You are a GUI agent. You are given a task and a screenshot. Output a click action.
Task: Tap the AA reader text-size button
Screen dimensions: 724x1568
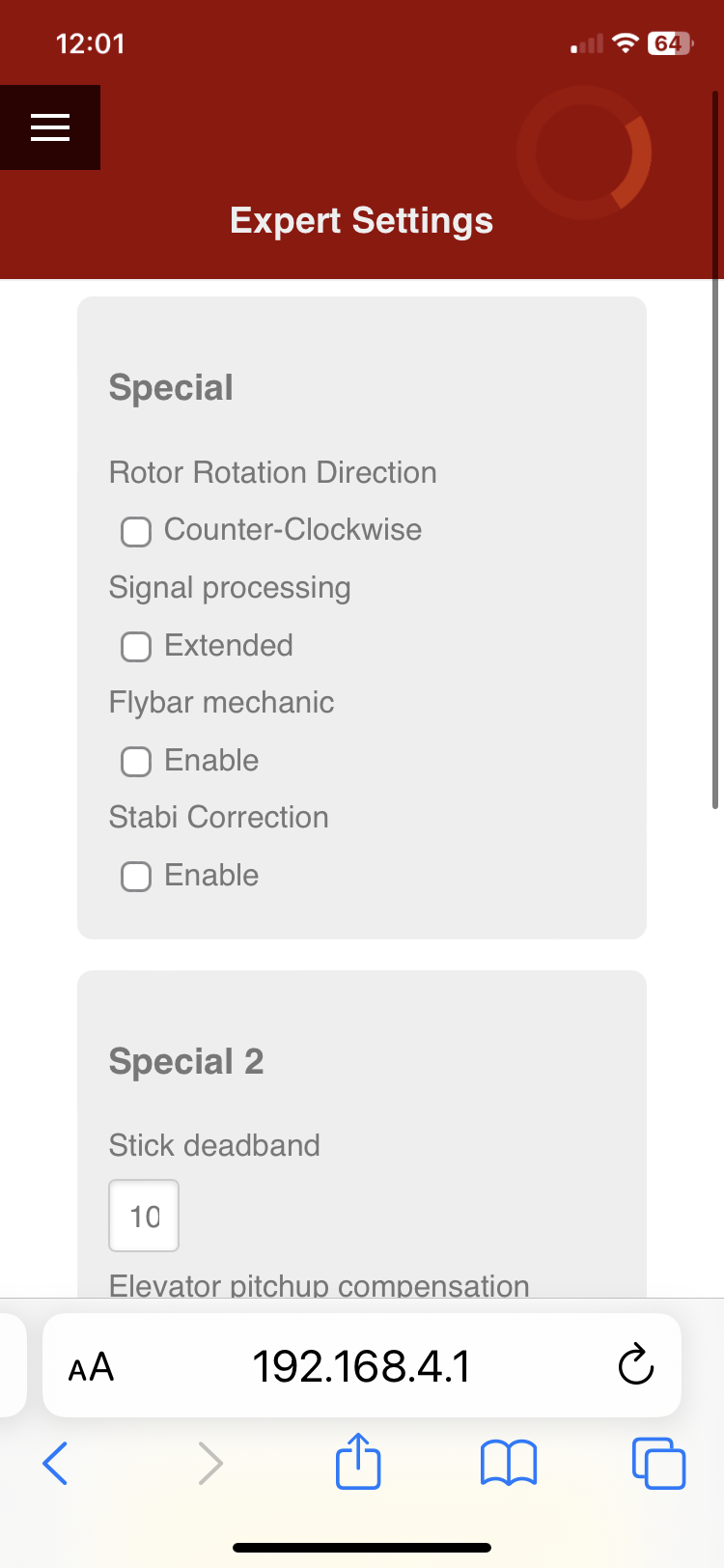pyautogui.click(x=92, y=1366)
